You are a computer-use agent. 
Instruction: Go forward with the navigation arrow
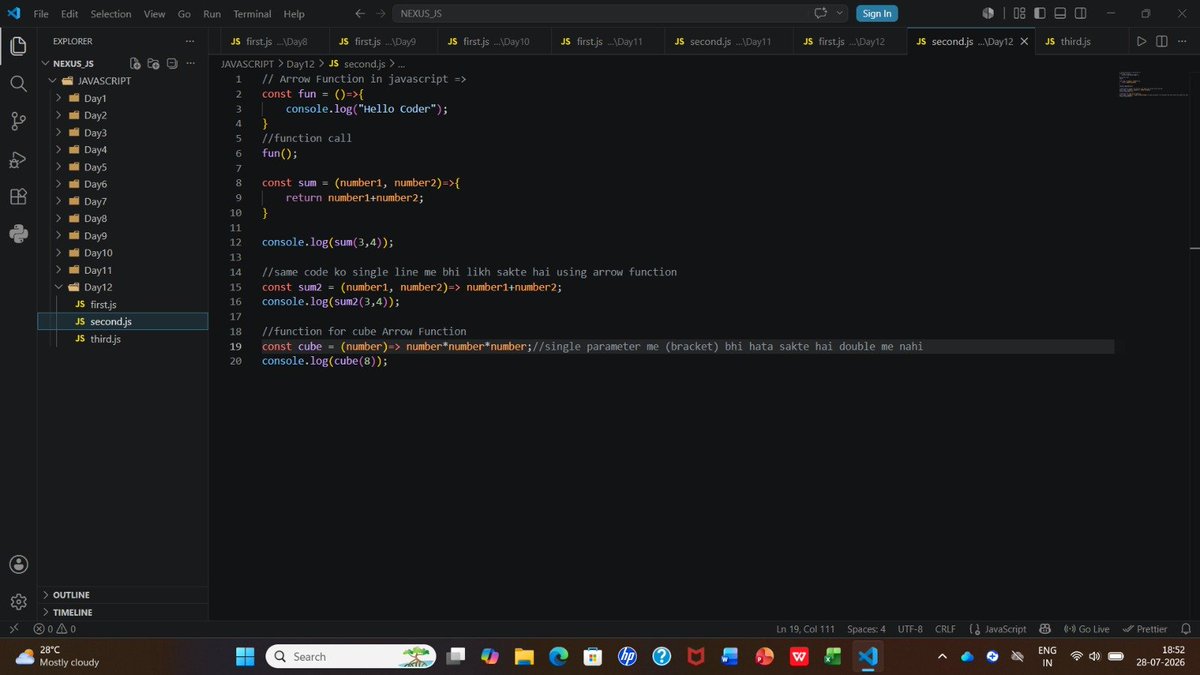383,13
